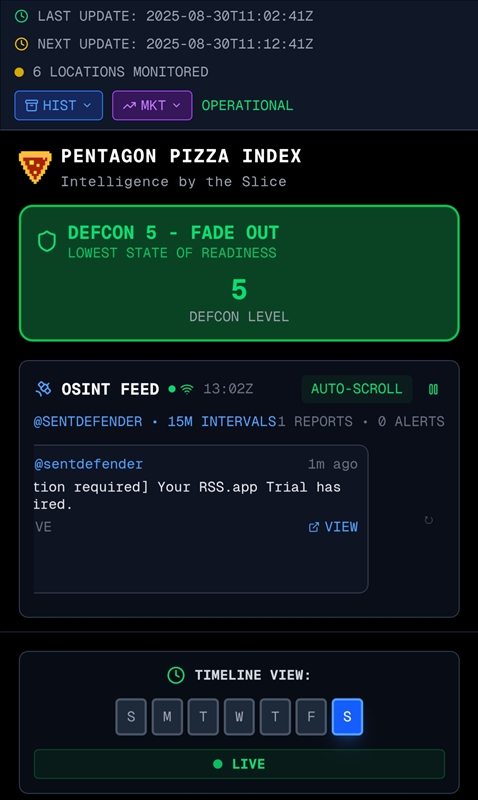This screenshot has width=478, height=800.
Task: Open the HIST dropdown
Action: point(59,106)
